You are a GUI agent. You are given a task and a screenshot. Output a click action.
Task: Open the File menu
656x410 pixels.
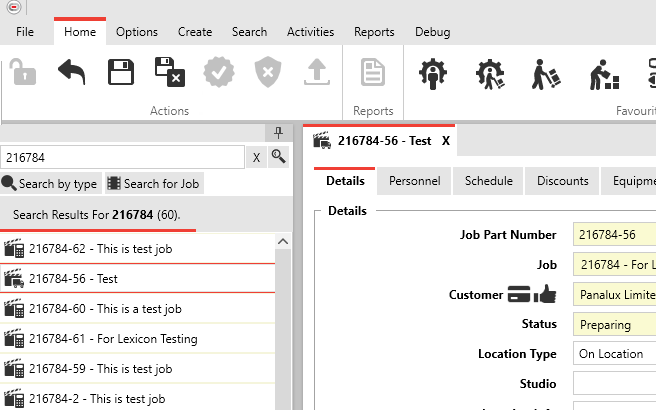point(25,32)
